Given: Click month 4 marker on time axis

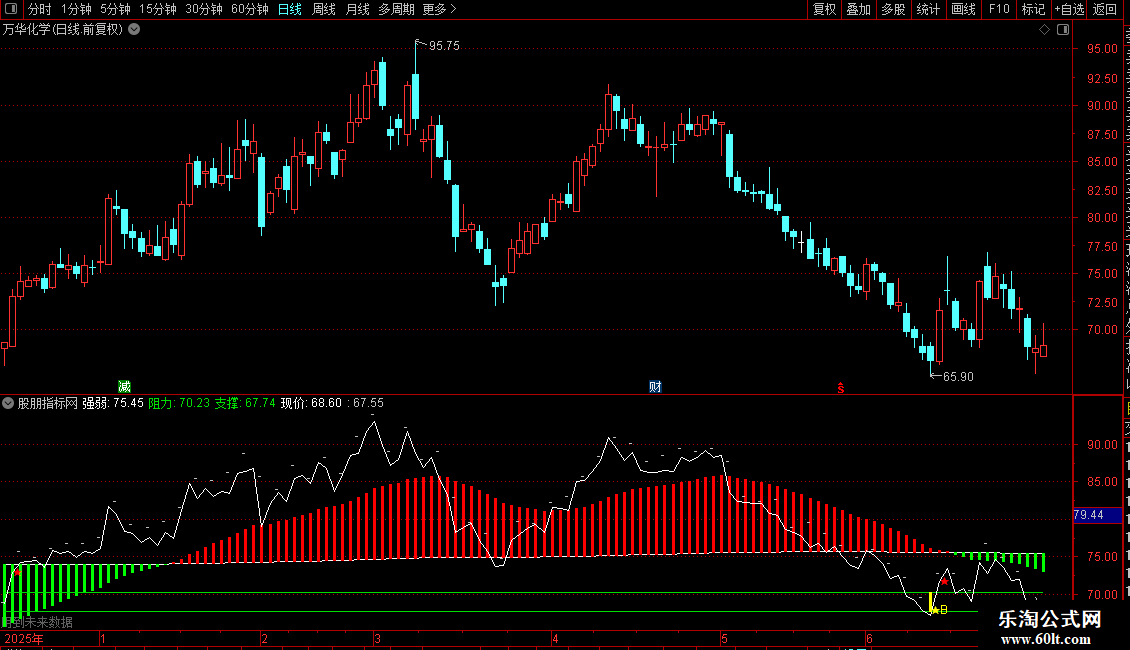Looking at the screenshot, I should (x=555, y=638).
